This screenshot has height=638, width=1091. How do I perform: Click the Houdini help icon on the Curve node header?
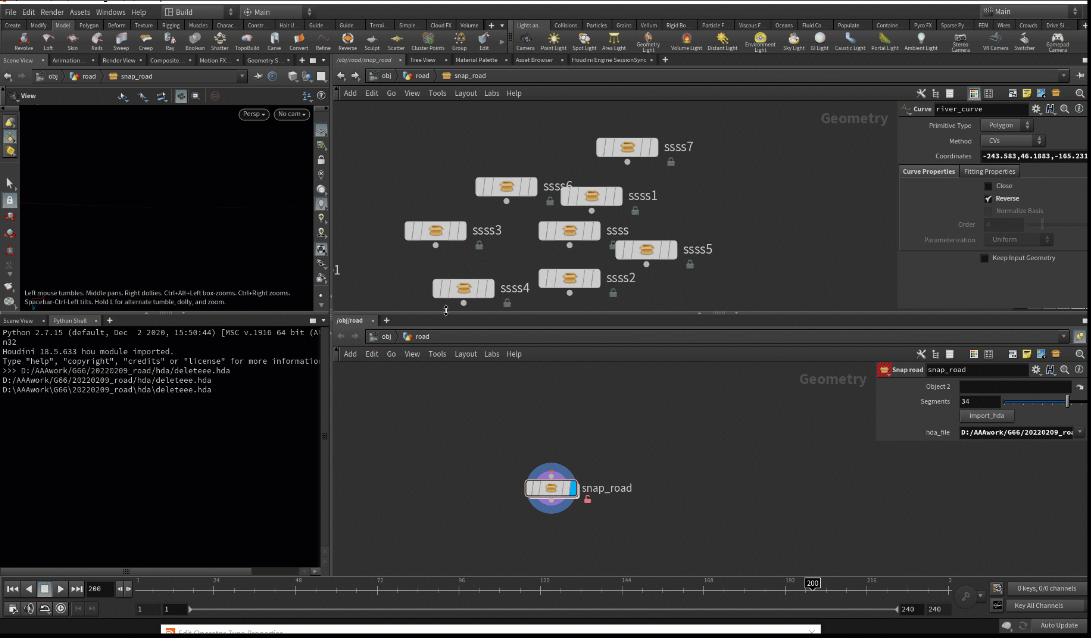point(1051,110)
